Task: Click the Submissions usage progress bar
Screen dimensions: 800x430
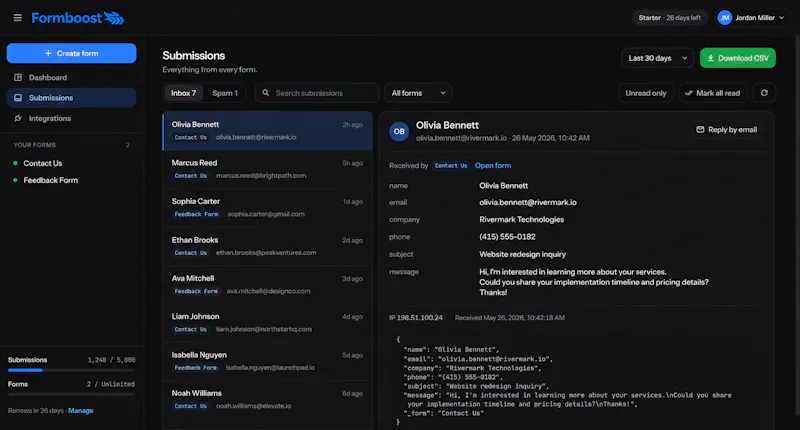Action: pos(71,370)
